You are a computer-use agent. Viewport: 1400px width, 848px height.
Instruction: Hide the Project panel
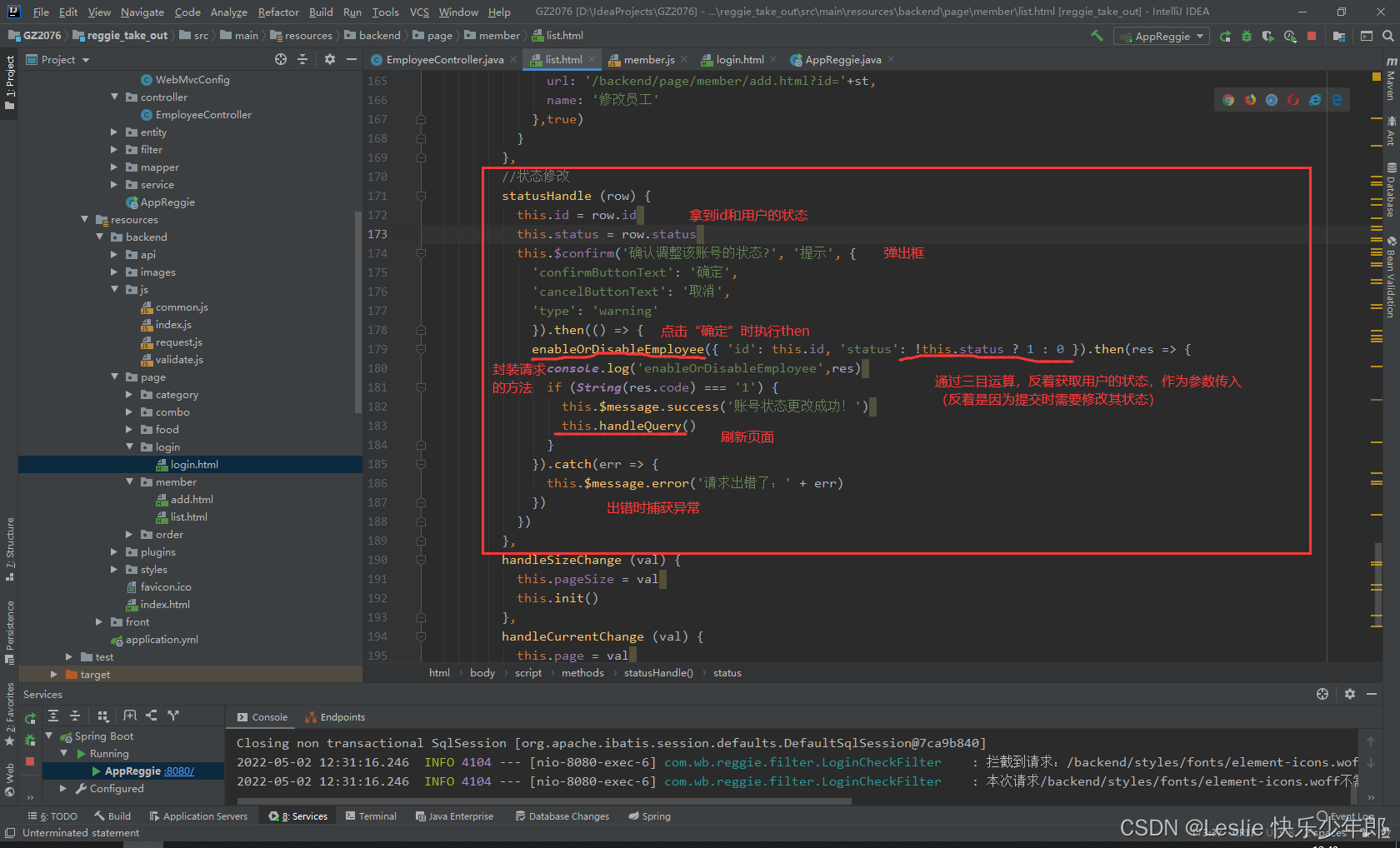(x=352, y=59)
